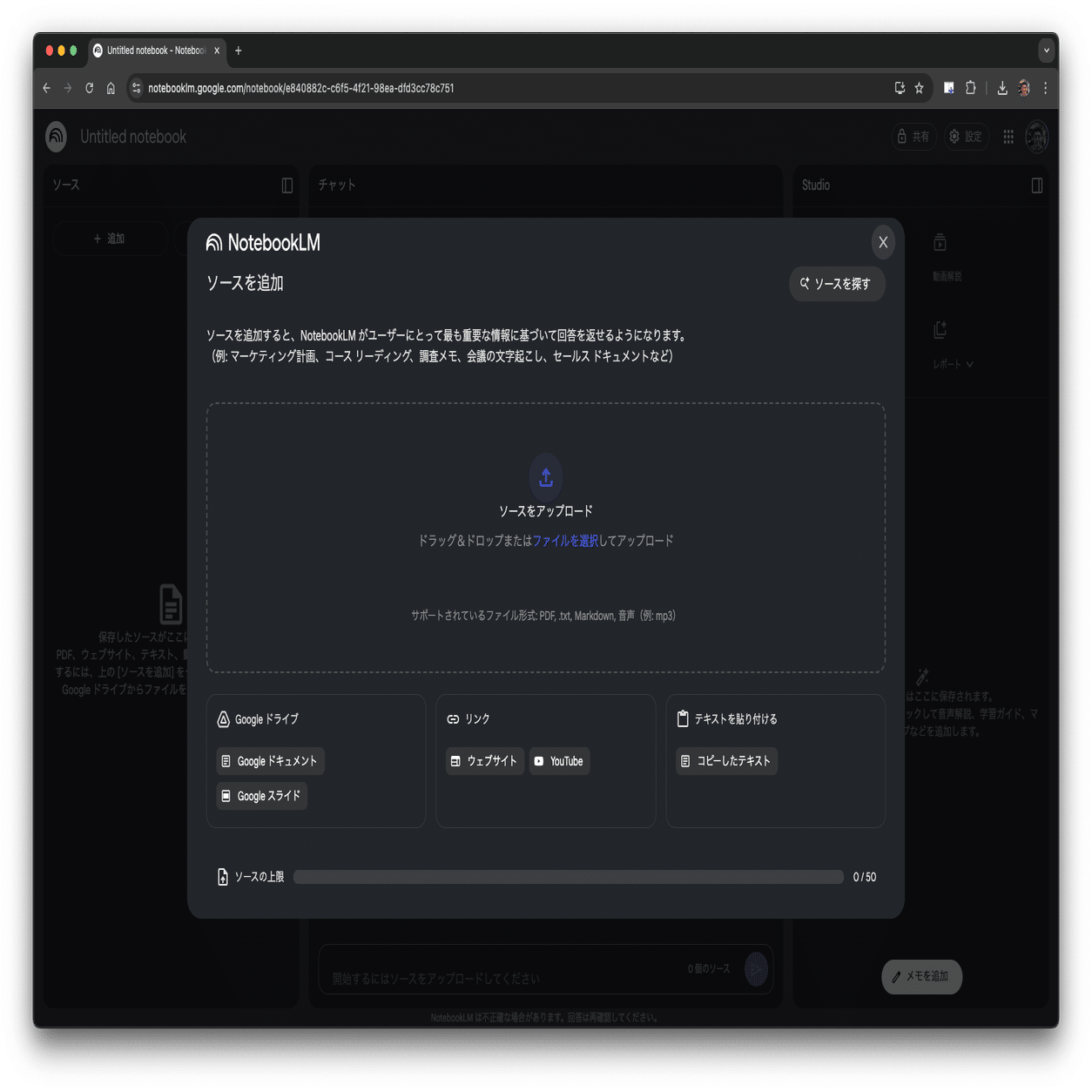Viewport: 1092px width, 1092px height.
Task: Select the 動画解説 video overview icon in Studio
Action: (x=940, y=241)
